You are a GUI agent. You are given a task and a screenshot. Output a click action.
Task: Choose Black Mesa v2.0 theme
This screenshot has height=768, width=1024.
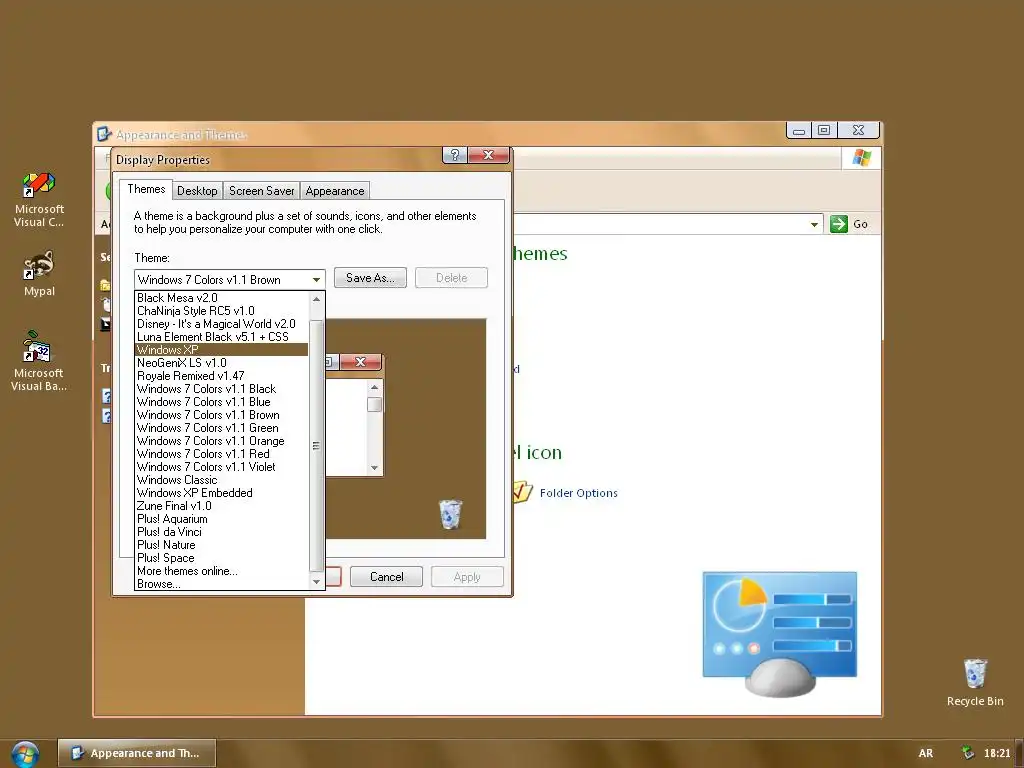click(221, 298)
